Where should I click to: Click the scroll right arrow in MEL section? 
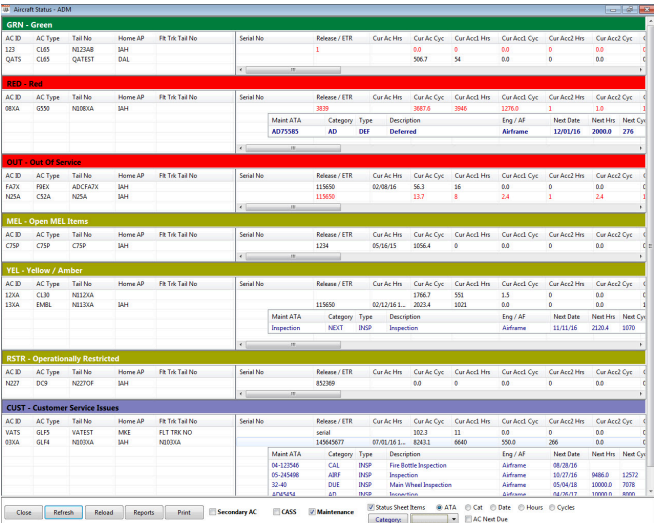[641, 256]
